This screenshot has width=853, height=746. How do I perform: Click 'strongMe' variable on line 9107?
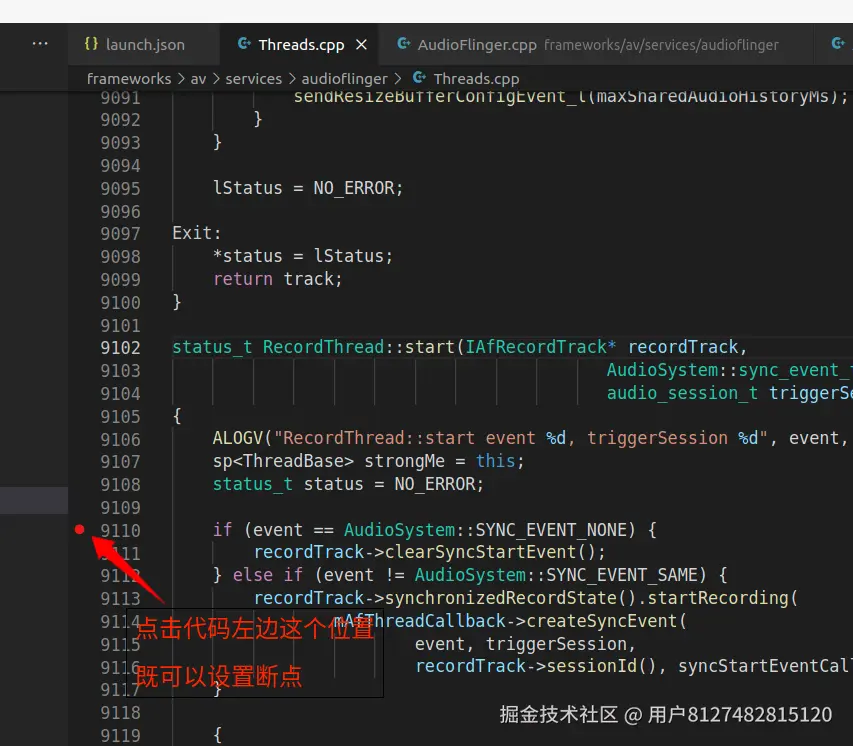[x=404, y=461]
